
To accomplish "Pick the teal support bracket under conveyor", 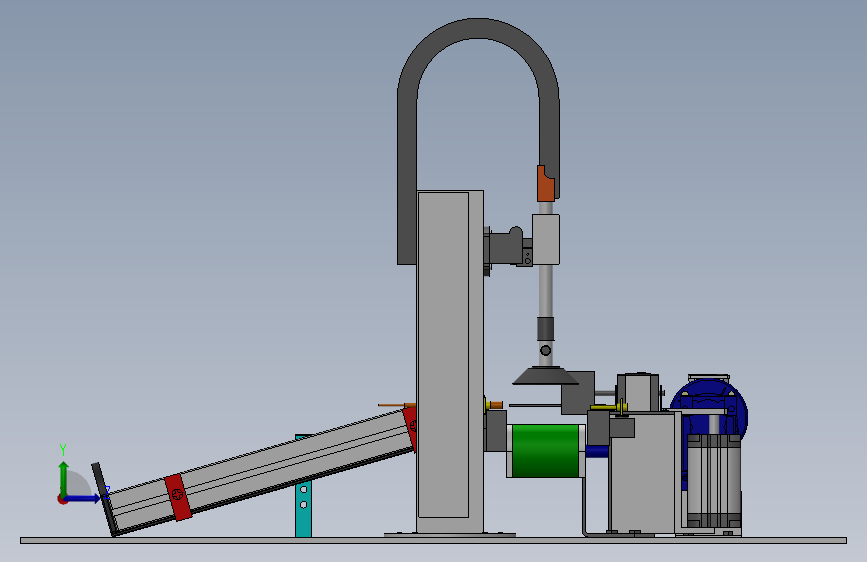I will pyautogui.click(x=304, y=509).
